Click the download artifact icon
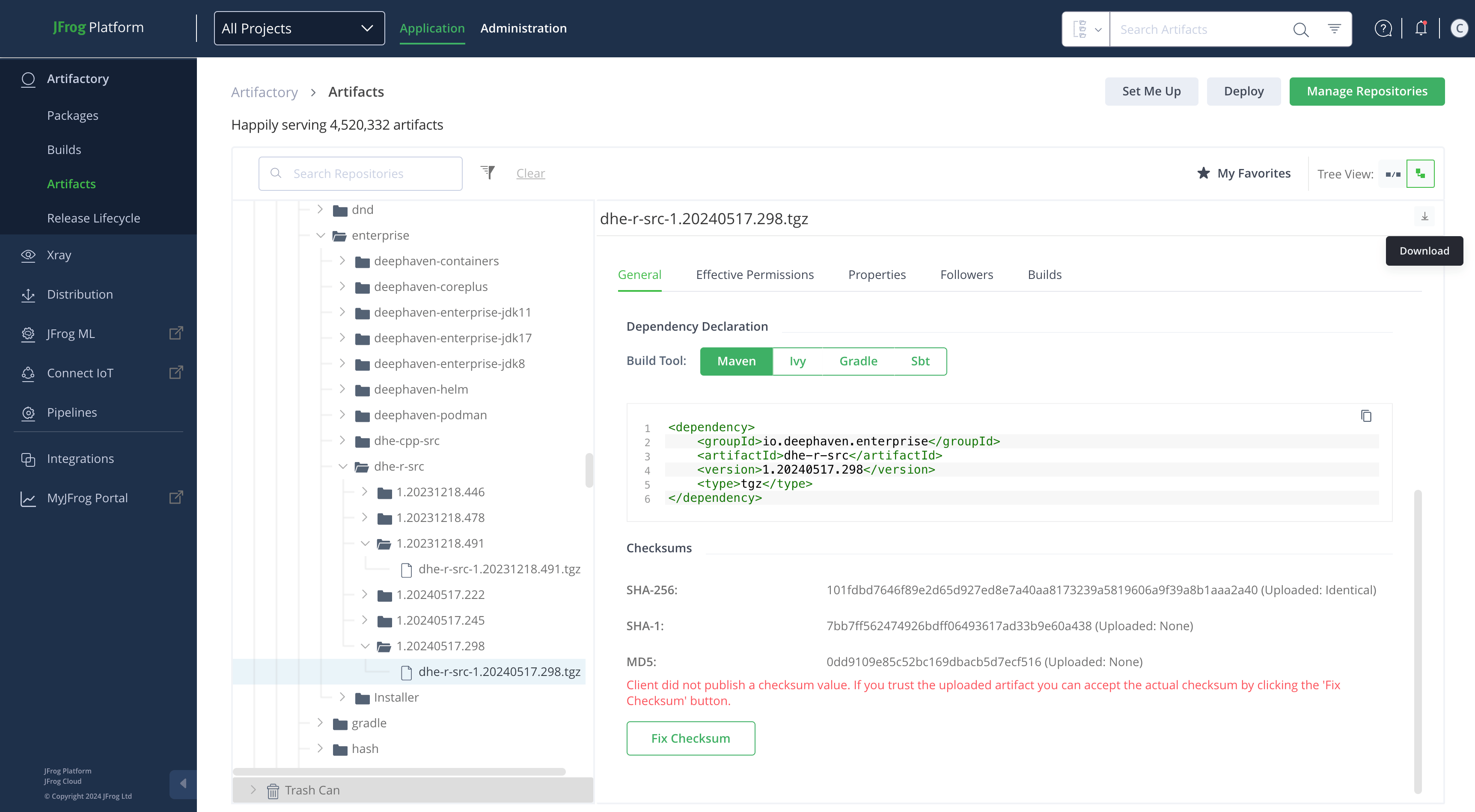 point(1424,216)
